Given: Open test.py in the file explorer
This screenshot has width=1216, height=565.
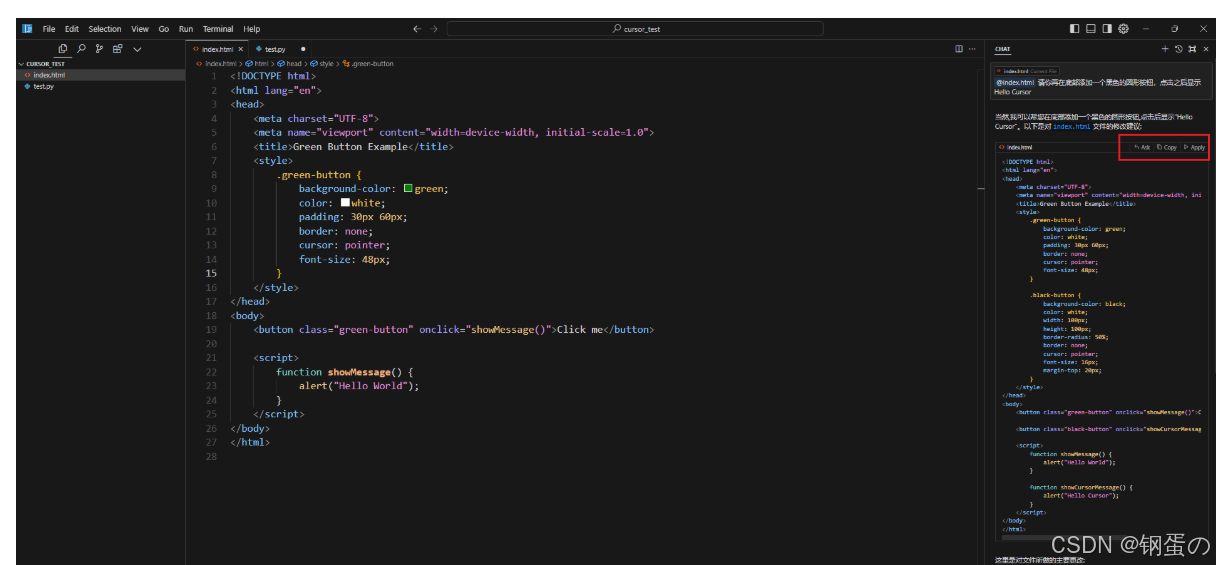Looking at the screenshot, I should tap(100, 86).
